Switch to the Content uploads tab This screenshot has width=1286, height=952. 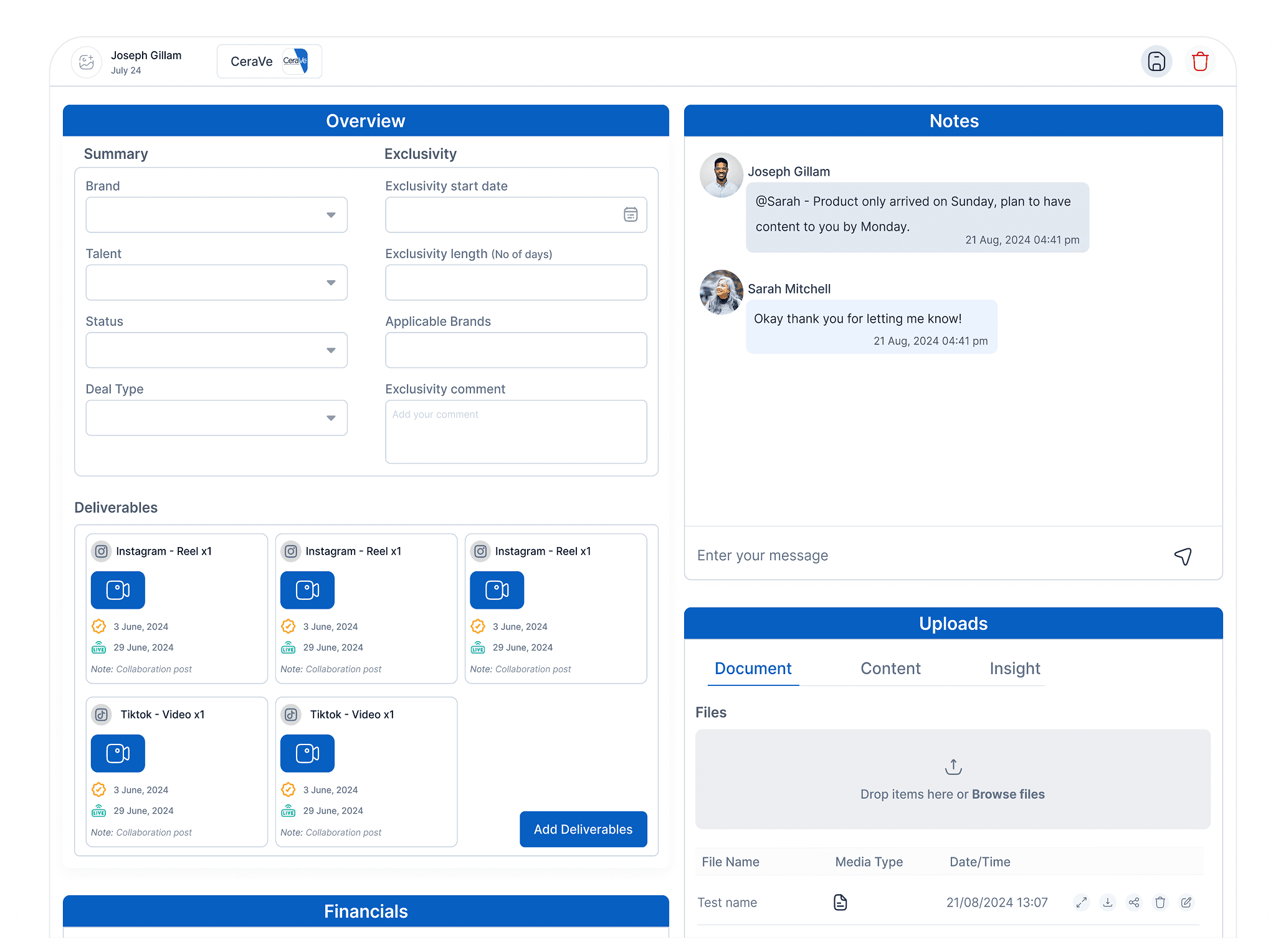890,669
